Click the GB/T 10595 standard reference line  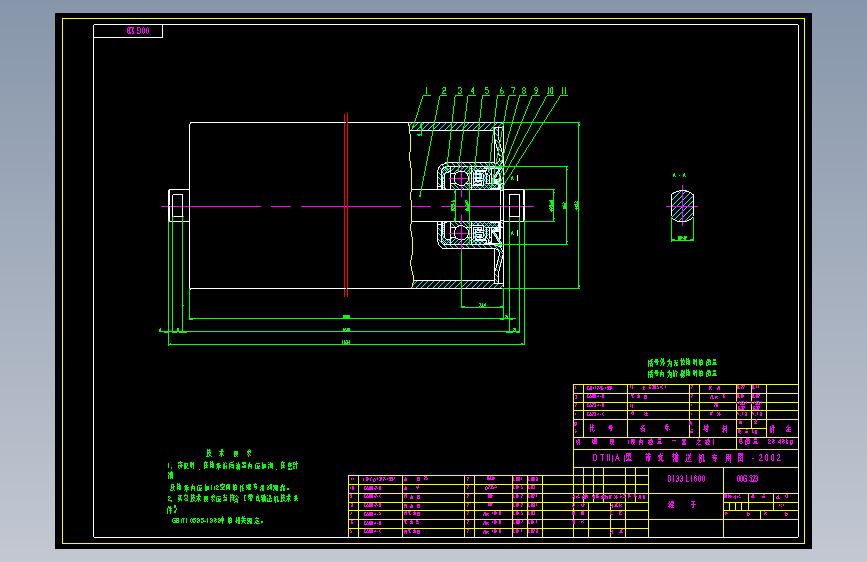(x=218, y=521)
